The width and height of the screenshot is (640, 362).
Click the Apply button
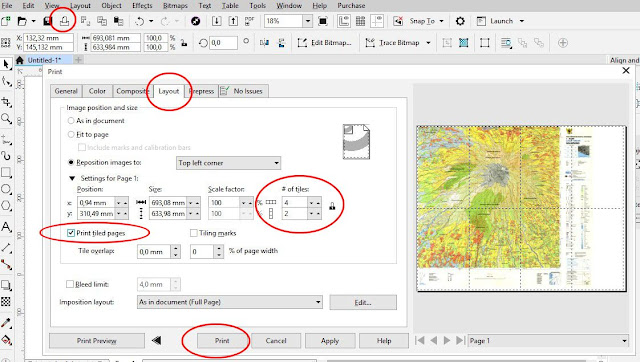tap(330, 340)
